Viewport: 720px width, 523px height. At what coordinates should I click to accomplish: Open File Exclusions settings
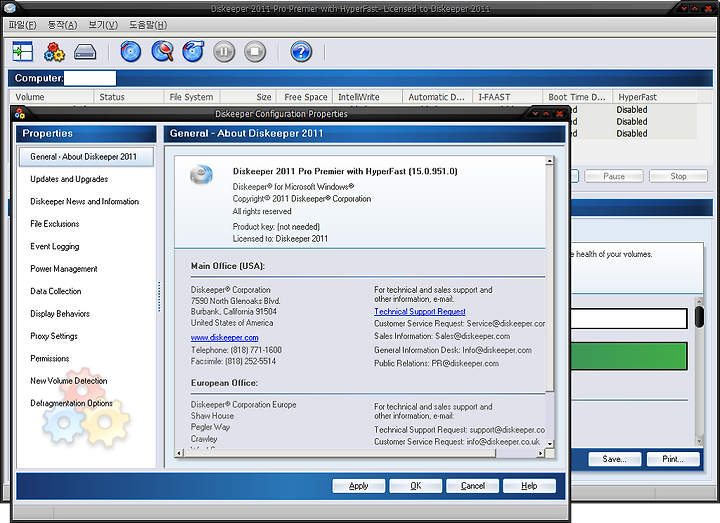tap(55, 224)
